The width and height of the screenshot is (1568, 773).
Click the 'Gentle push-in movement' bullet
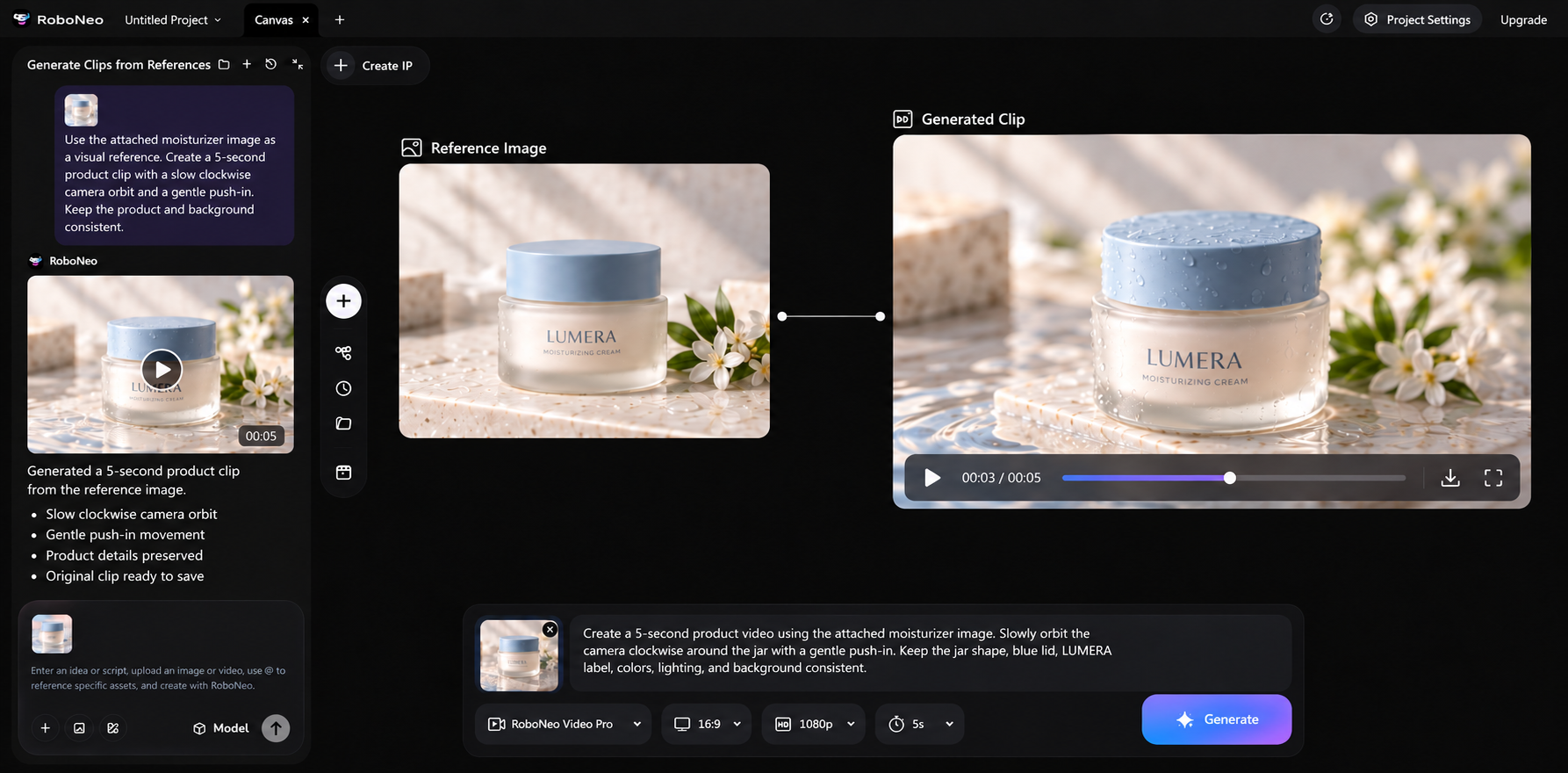pos(125,534)
